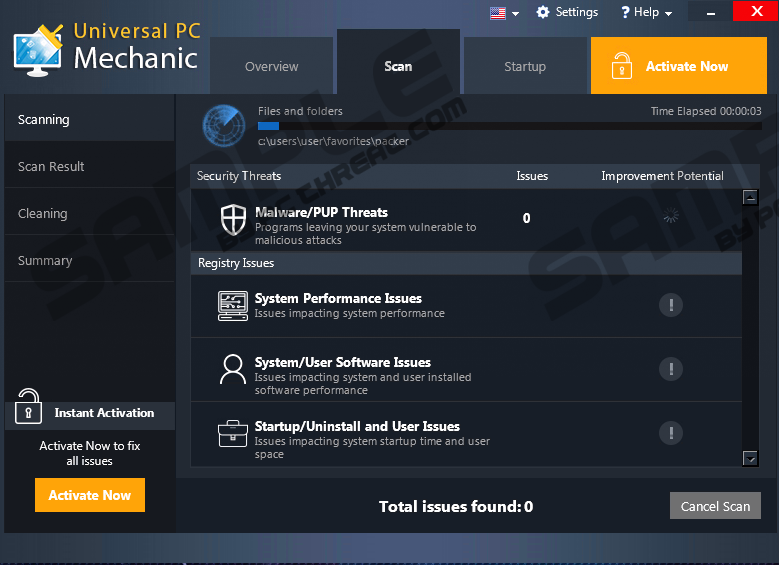Click Cancel Scan button
This screenshot has width=779, height=565.
(x=715, y=506)
